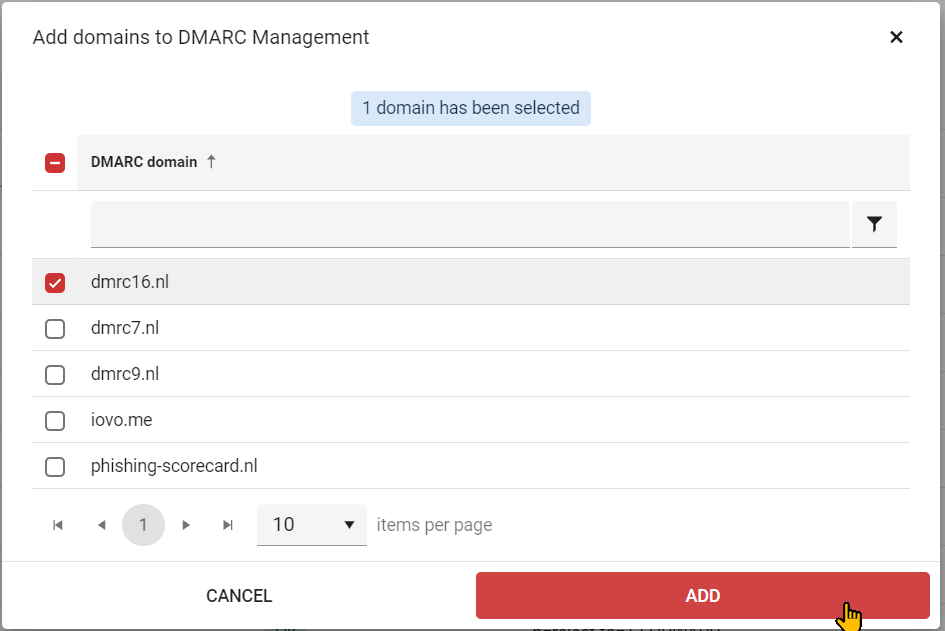Click the sort arrow next to DMARC domain
The image size is (945, 631).
click(212, 161)
